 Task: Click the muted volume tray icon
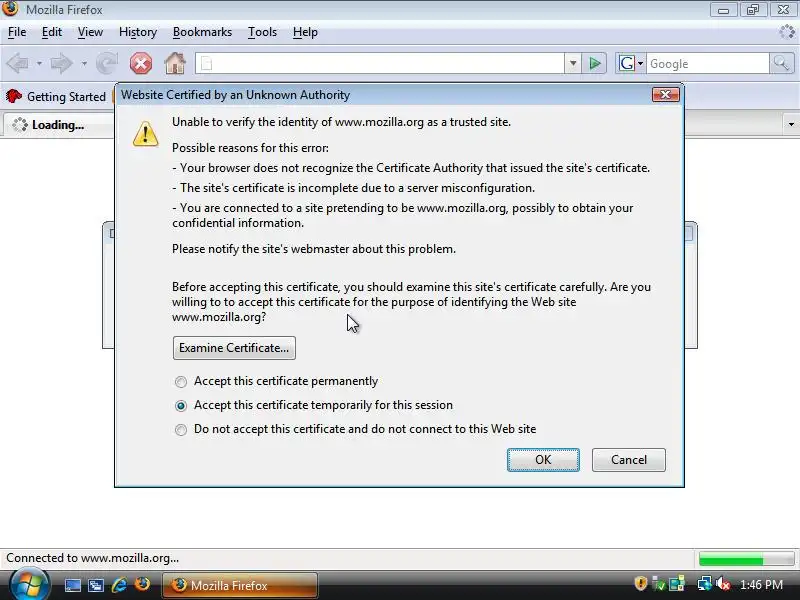pos(723,584)
